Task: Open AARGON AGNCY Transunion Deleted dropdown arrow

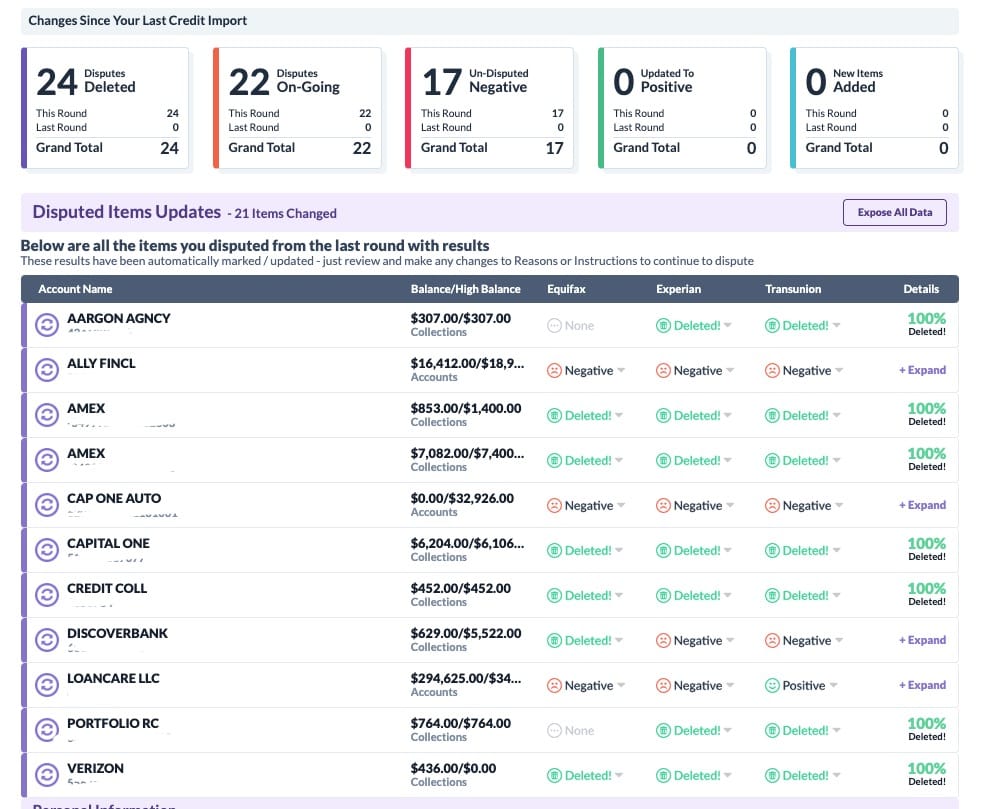Action: point(836,326)
